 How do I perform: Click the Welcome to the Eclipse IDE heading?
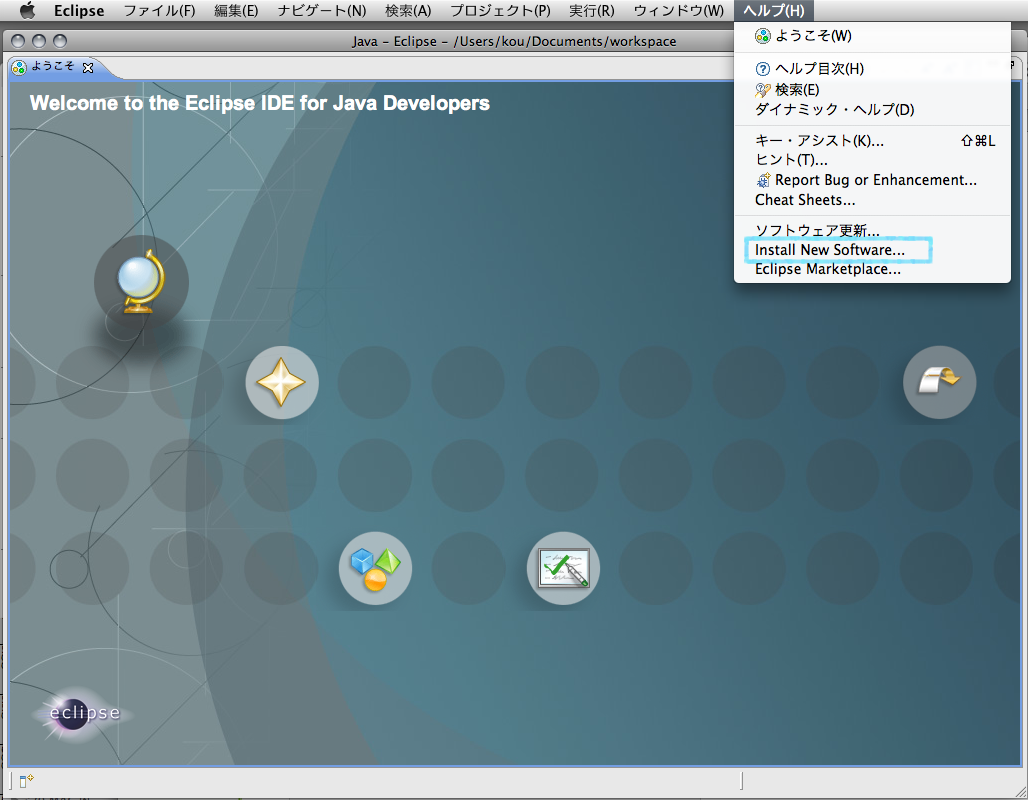click(x=260, y=103)
